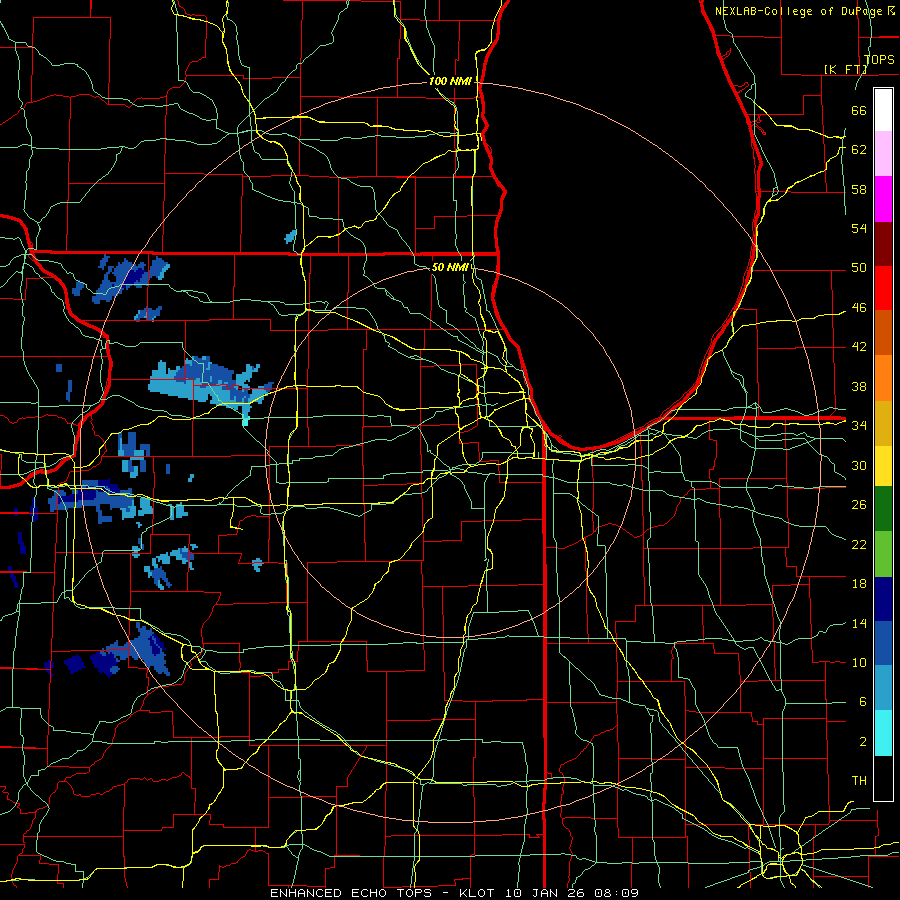Click the bright red legend swatch
Screen dimensions: 900x900
[x=883, y=288]
